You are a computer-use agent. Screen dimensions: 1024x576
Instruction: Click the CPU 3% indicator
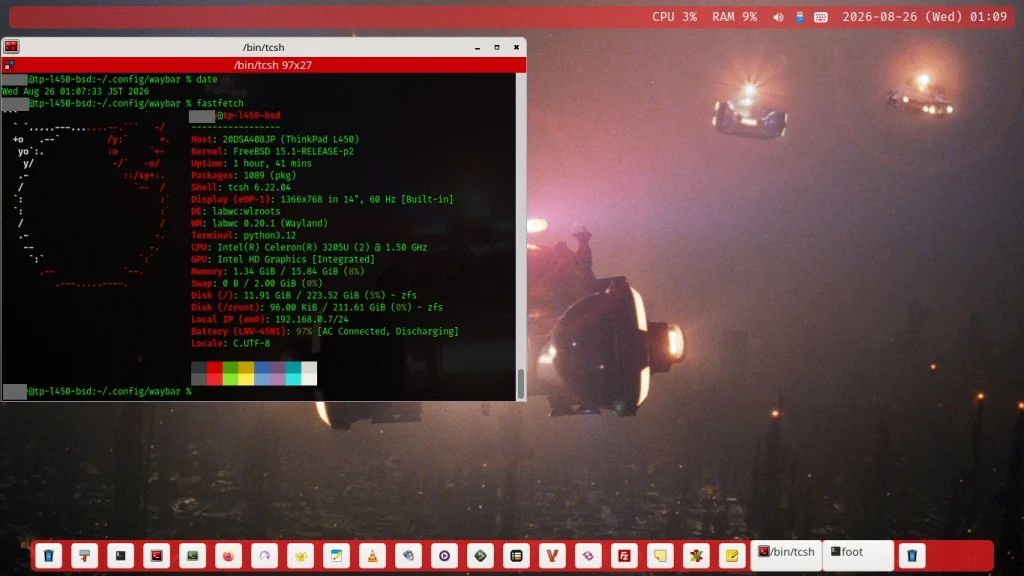[674, 17]
